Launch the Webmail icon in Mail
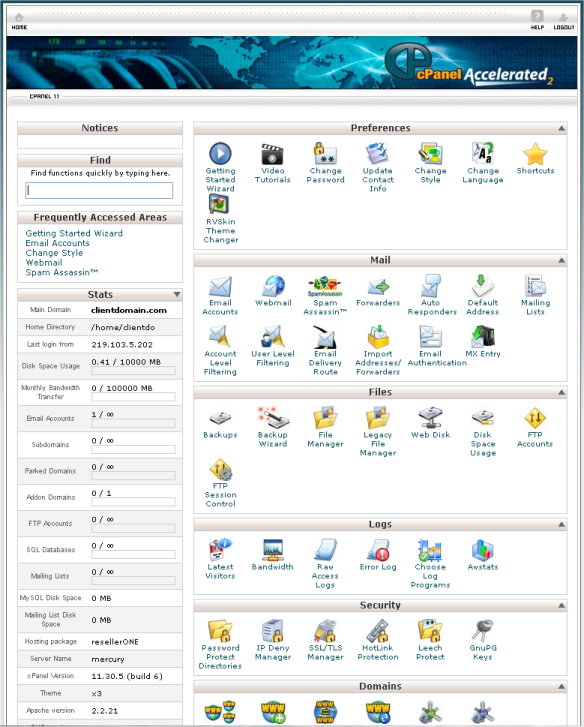 click(x=273, y=286)
